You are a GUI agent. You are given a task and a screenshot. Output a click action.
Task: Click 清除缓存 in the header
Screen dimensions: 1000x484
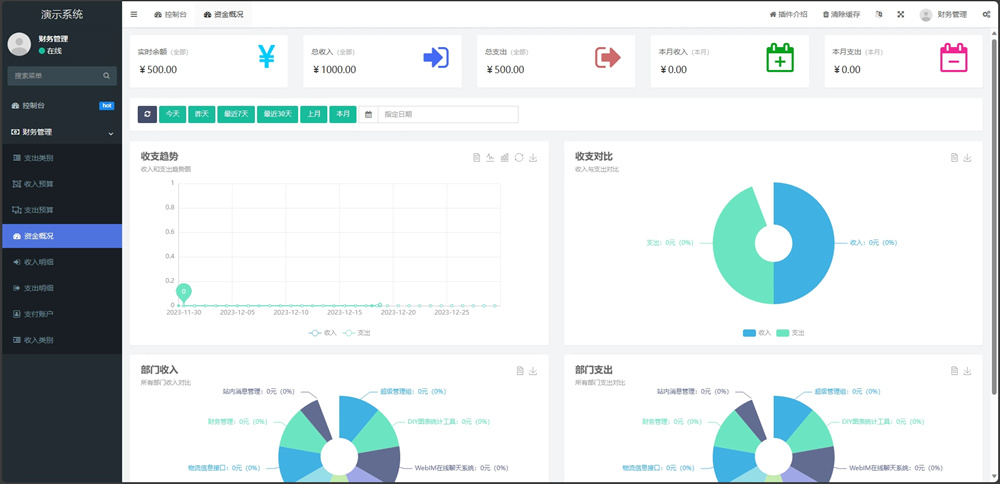(841, 14)
